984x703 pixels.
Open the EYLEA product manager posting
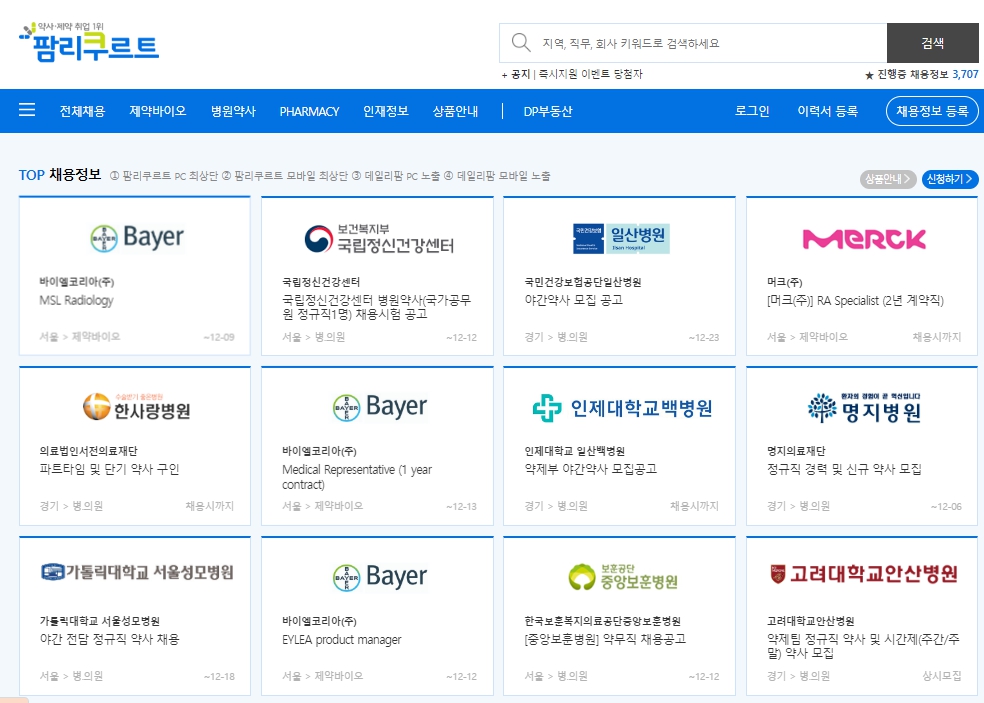pyautogui.click(x=341, y=640)
